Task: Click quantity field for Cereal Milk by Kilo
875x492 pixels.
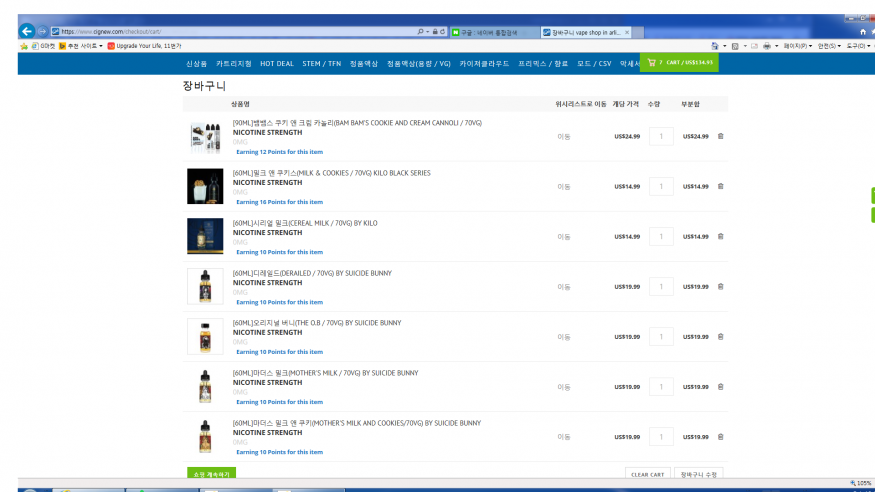Action: click(x=661, y=236)
